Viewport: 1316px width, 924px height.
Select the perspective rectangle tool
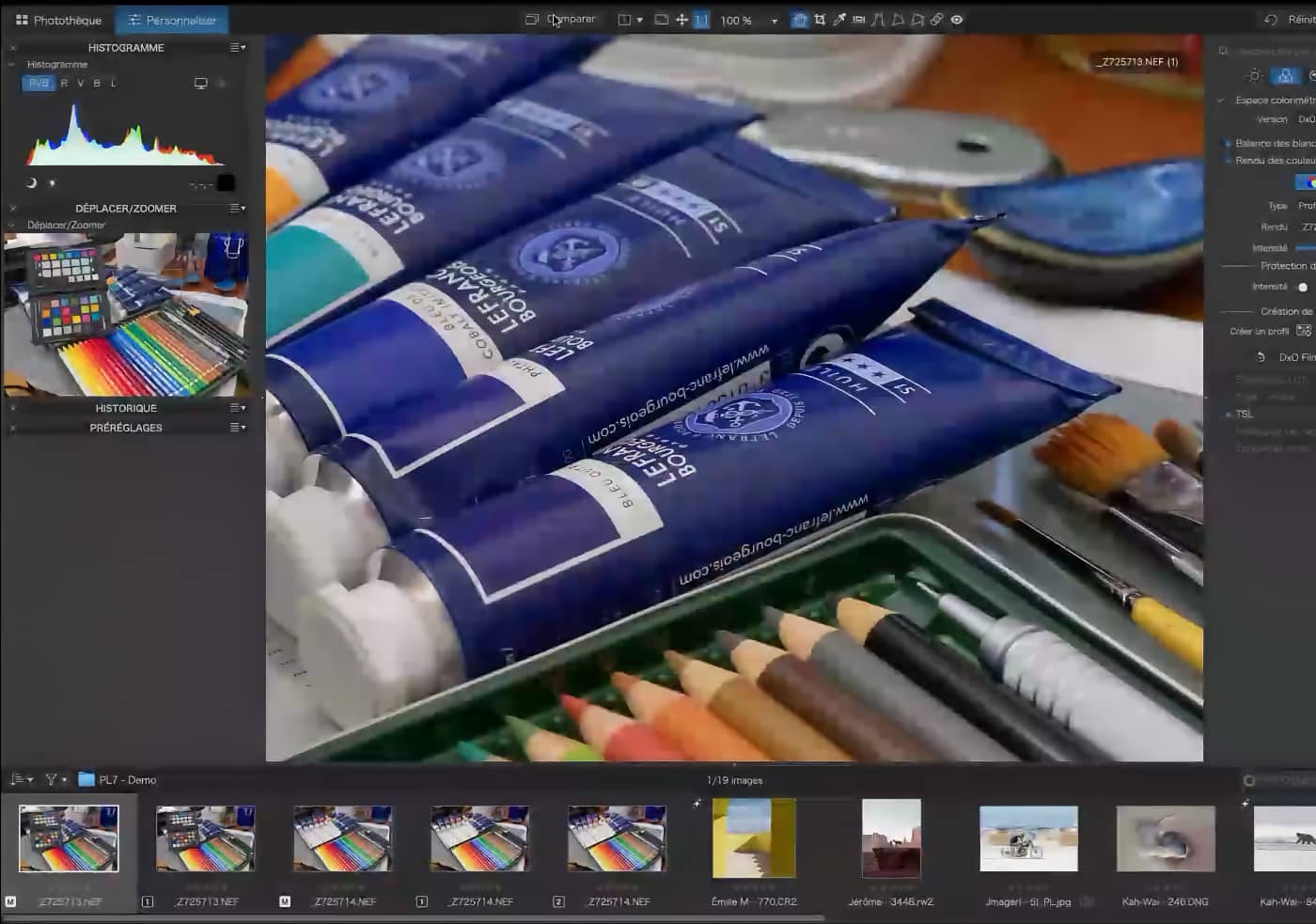(898, 20)
